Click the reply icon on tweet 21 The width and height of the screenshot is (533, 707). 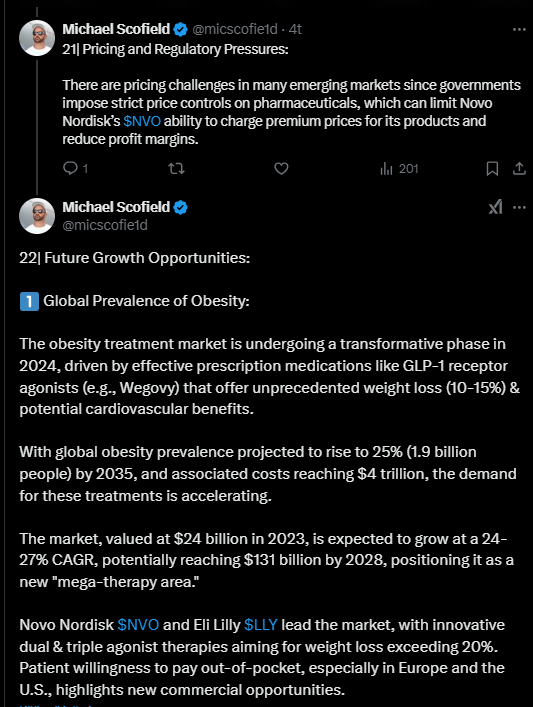click(x=70, y=169)
